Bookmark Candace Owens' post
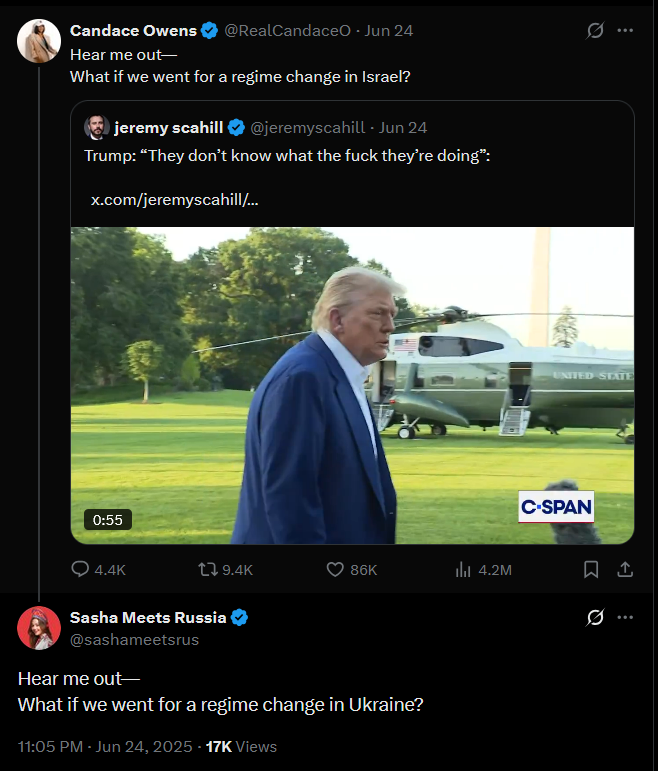This screenshot has width=658, height=771. pyautogui.click(x=591, y=569)
